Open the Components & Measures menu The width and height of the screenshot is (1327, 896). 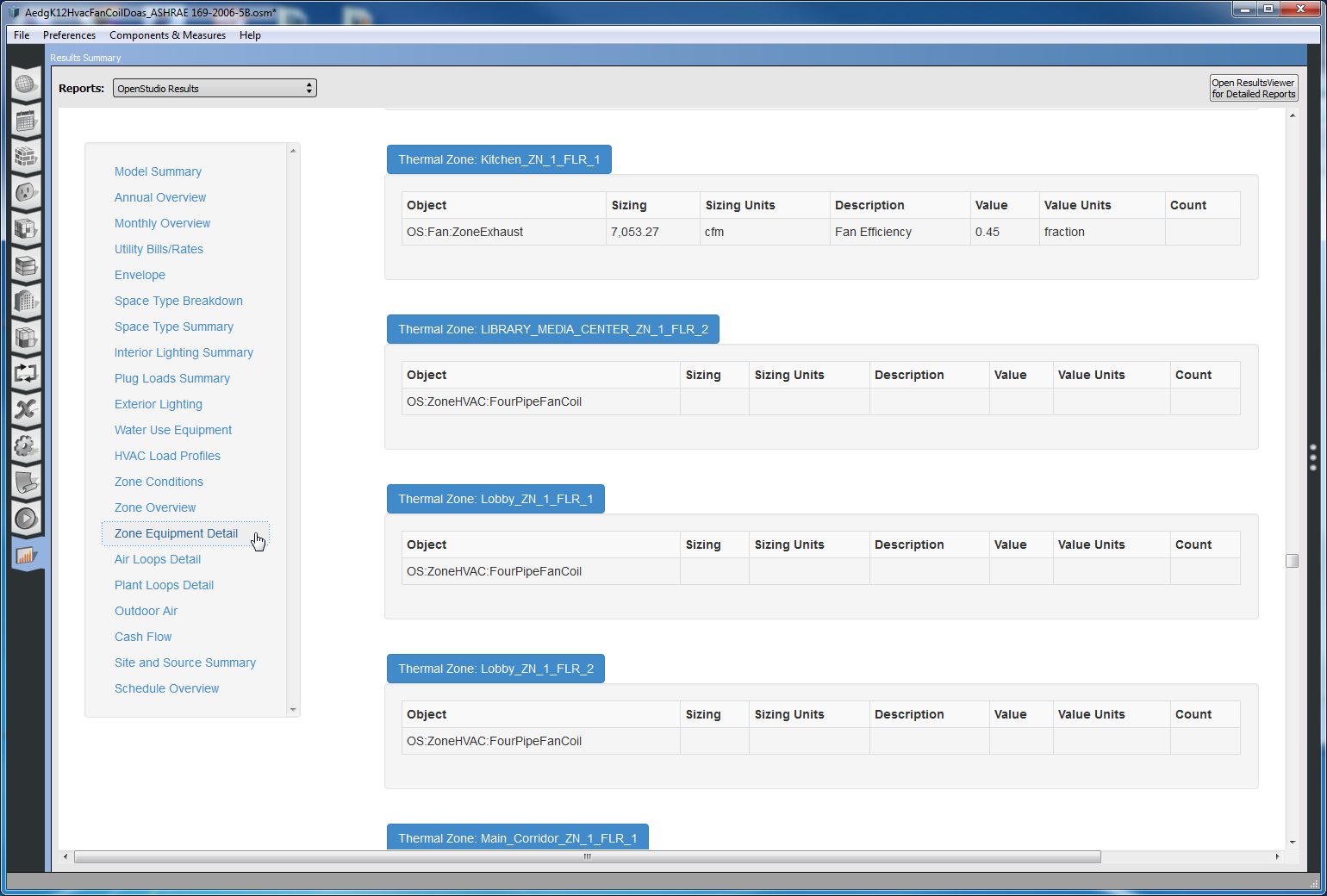pos(167,35)
